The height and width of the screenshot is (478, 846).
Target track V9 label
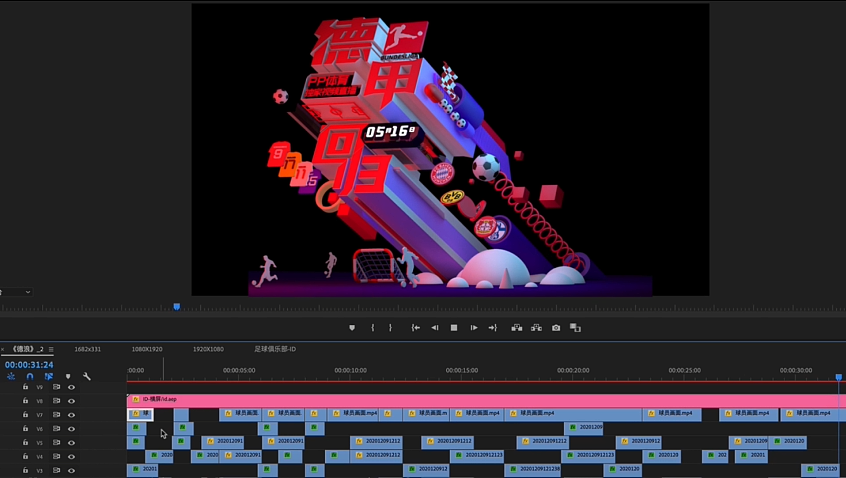coord(39,387)
